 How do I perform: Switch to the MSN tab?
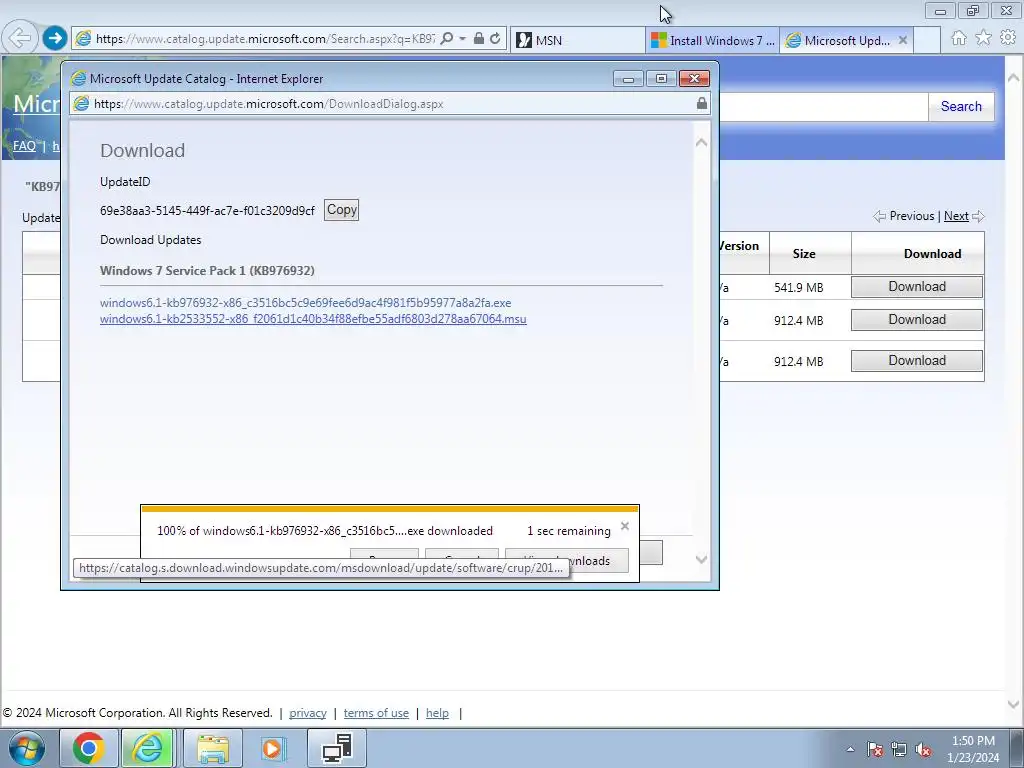[x=577, y=40]
